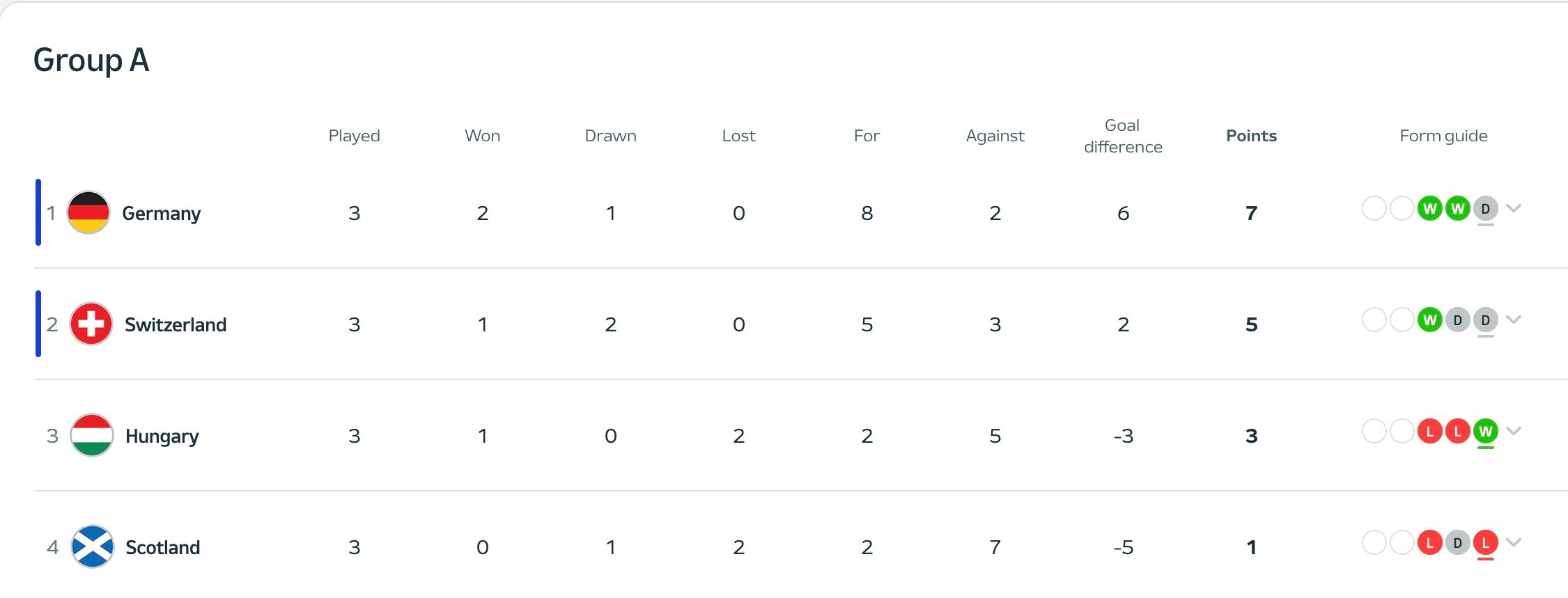Click the Hungary flag icon
The image size is (1568, 598).
pos(92,435)
